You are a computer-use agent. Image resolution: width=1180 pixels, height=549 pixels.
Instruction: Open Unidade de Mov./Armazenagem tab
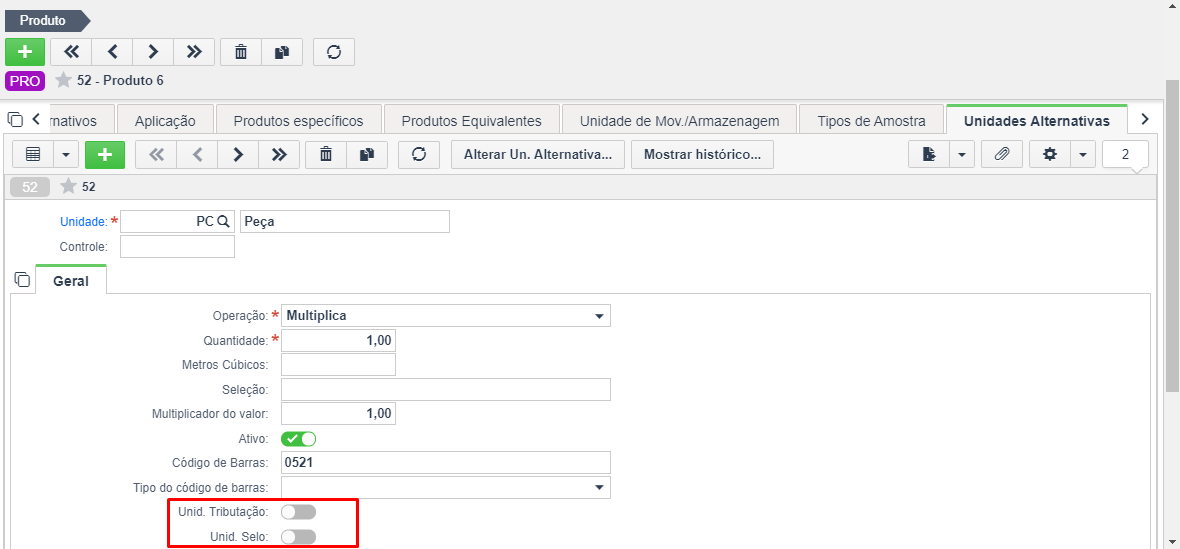[x=679, y=120]
